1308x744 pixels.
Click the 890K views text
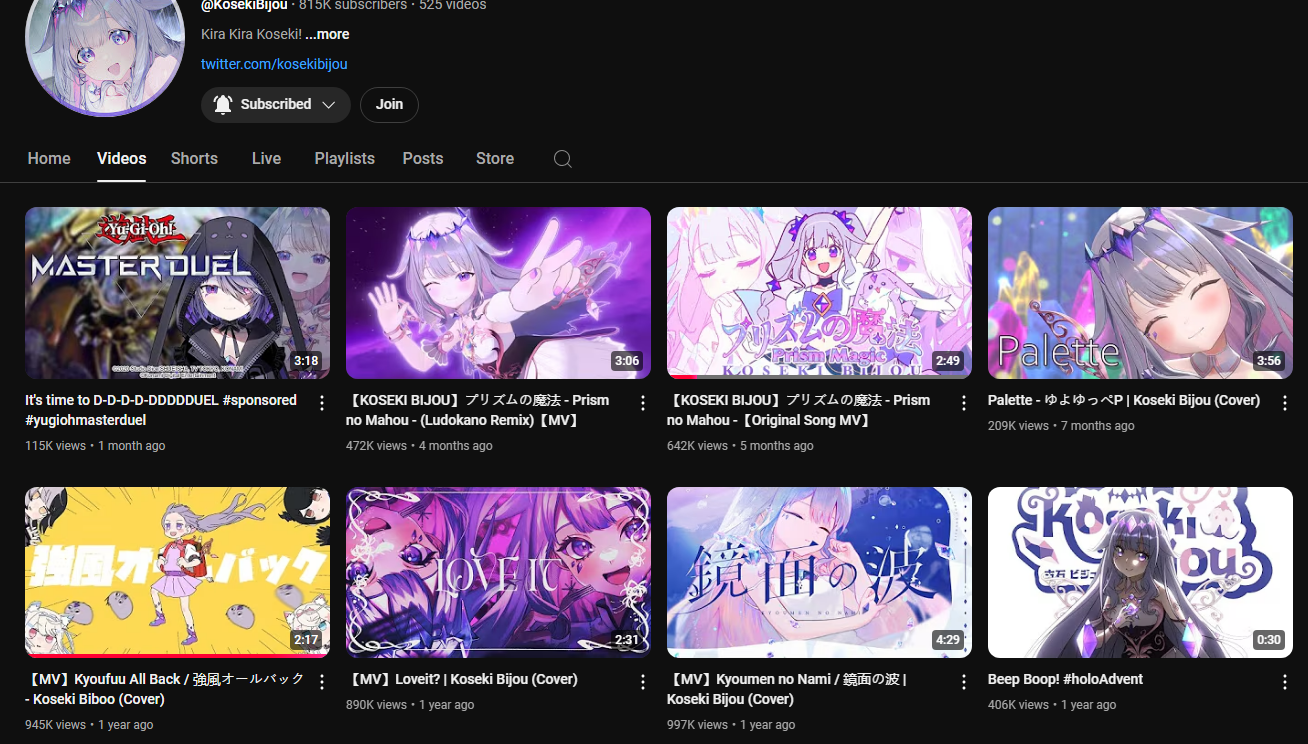[376, 705]
